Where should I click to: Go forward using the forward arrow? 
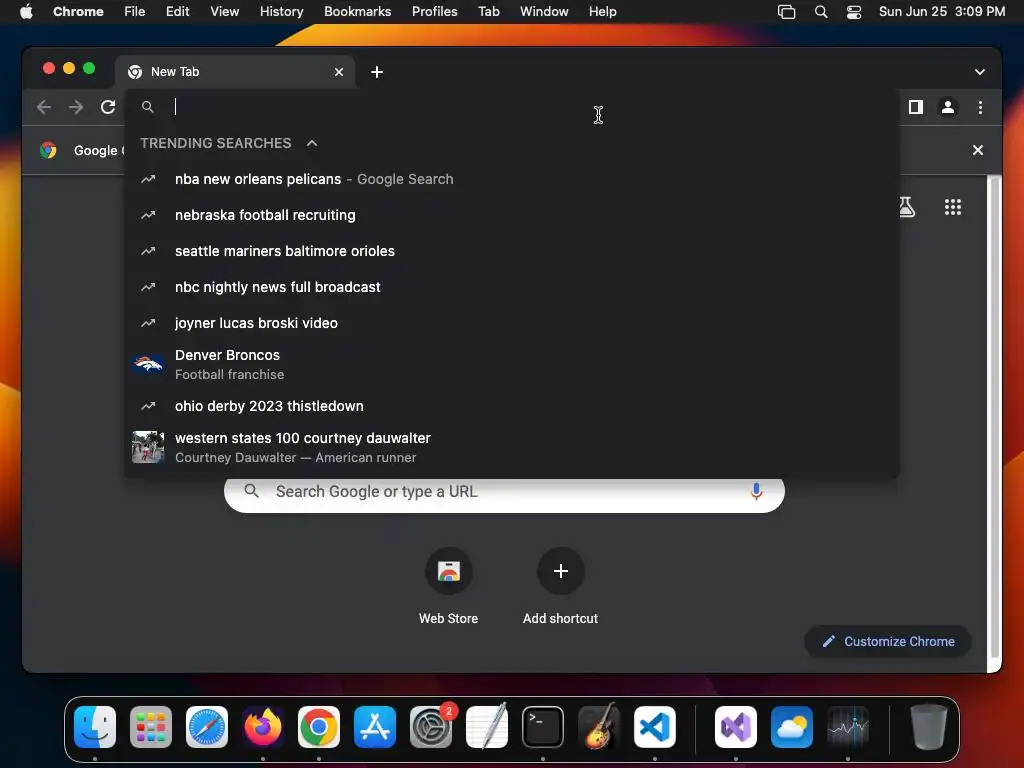point(76,107)
